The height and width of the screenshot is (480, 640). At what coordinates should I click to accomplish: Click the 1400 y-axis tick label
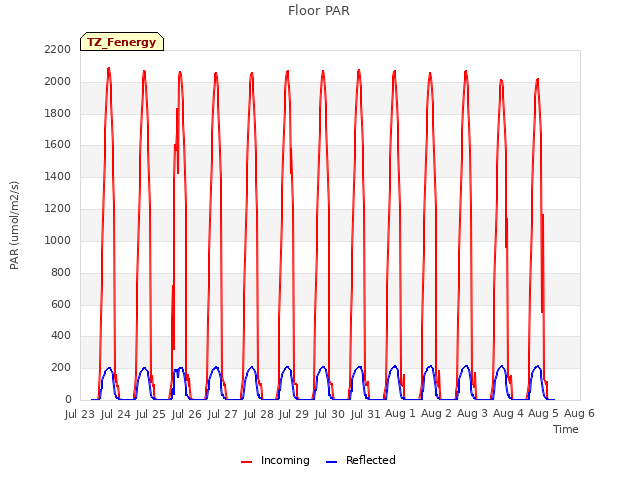pos(58,177)
